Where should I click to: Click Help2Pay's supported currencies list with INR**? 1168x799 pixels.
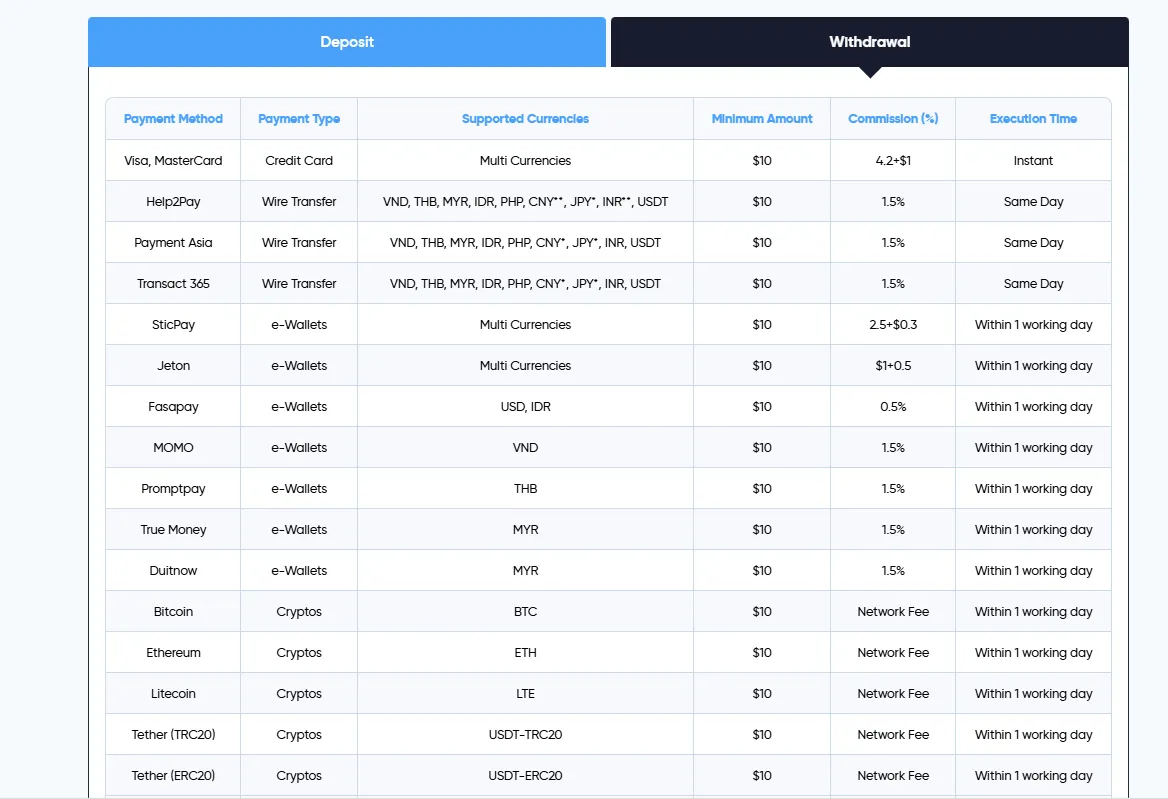pos(525,202)
